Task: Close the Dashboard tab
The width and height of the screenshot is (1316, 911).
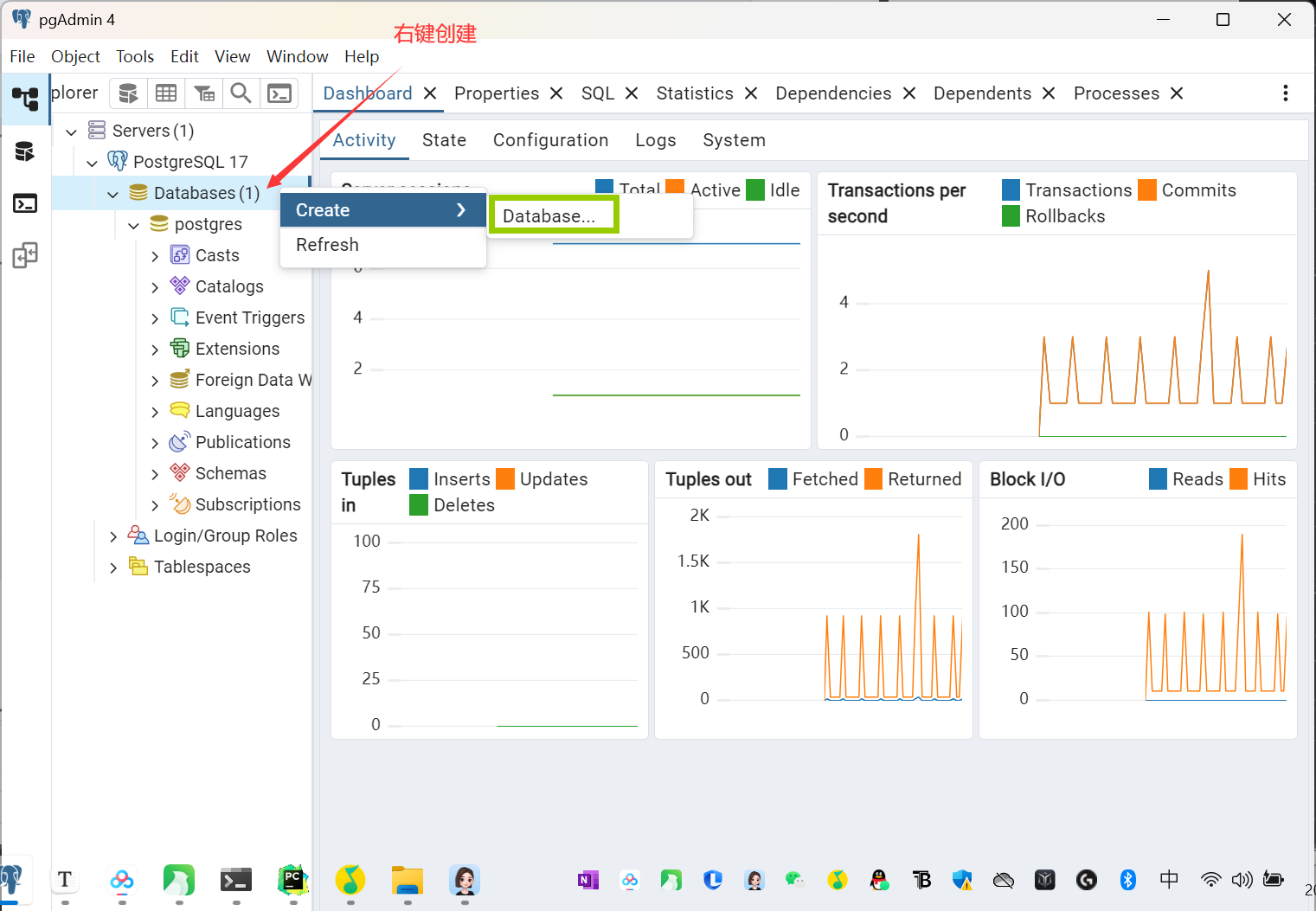Action: pos(430,93)
